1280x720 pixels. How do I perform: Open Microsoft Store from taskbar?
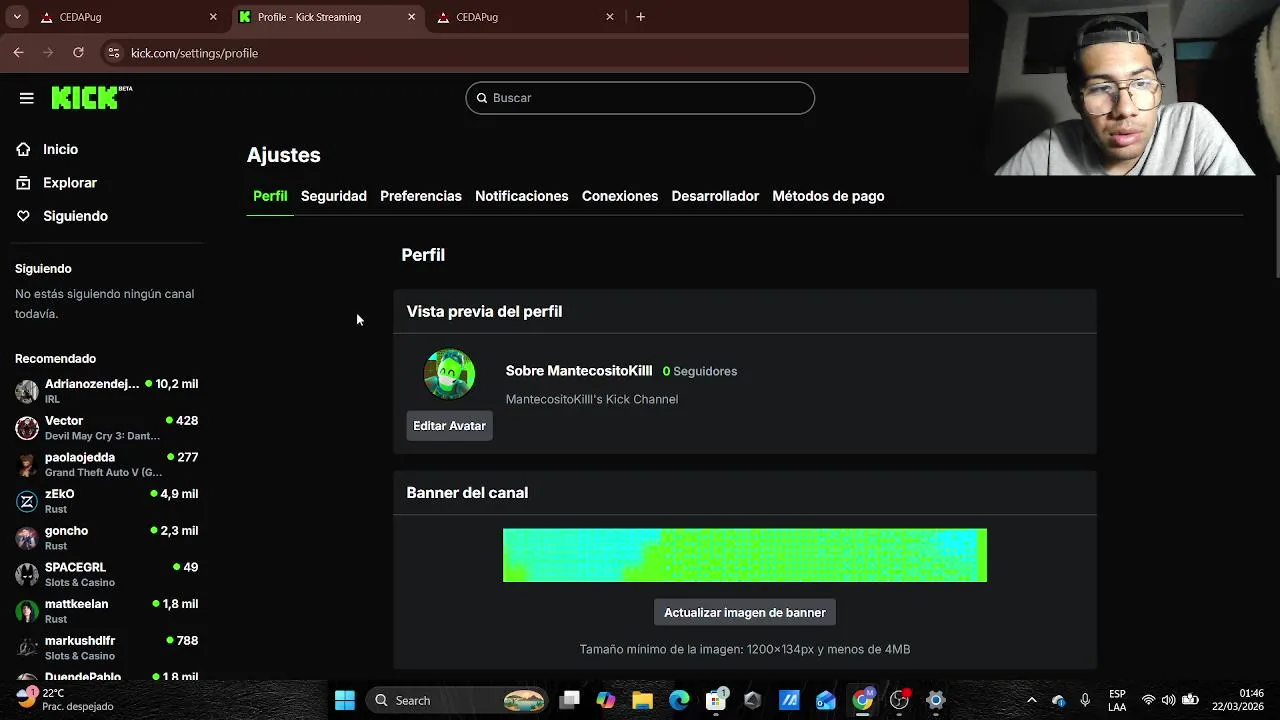(x=716, y=700)
